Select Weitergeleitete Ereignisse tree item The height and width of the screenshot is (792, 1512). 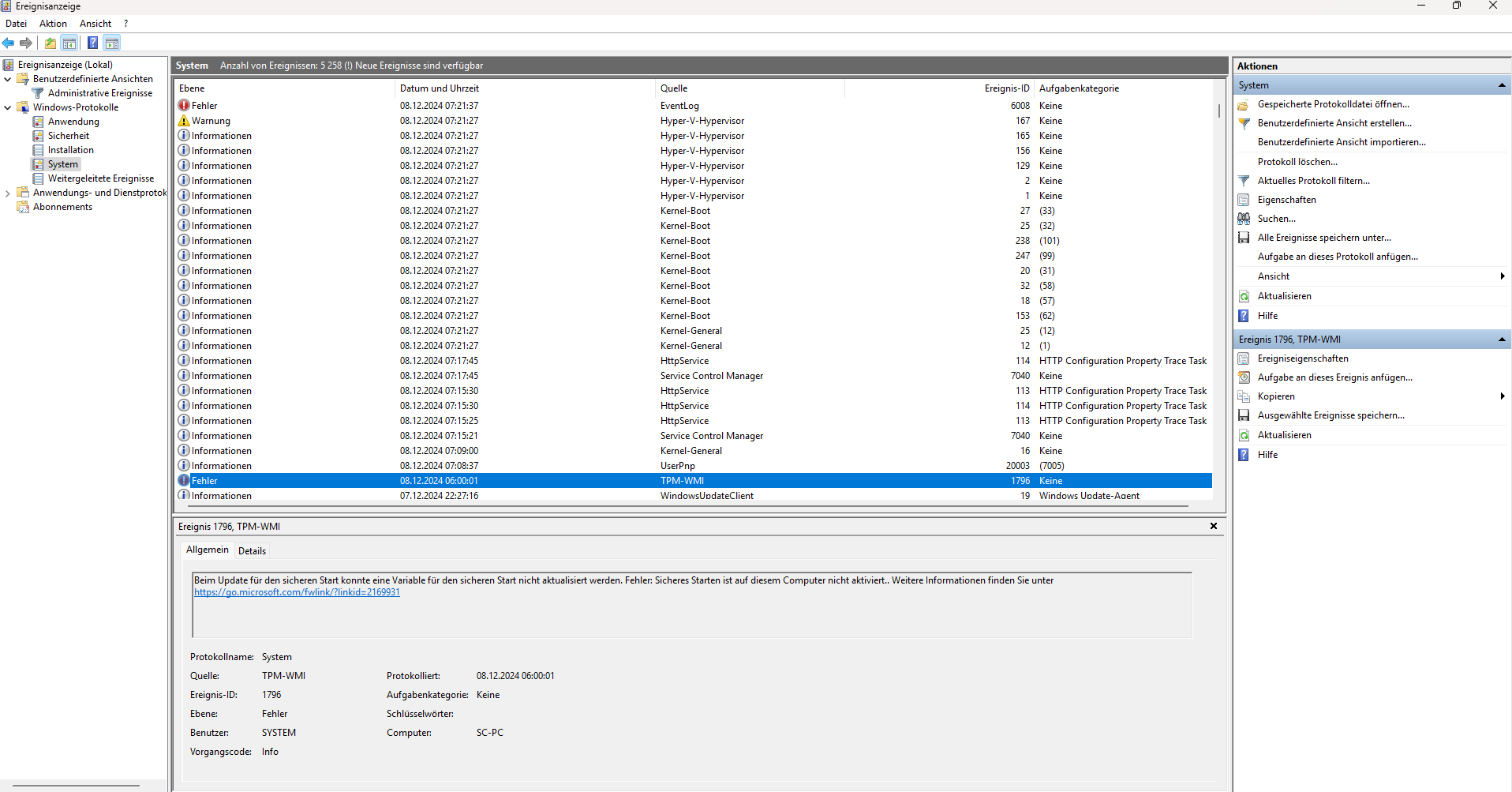coord(101,178)
